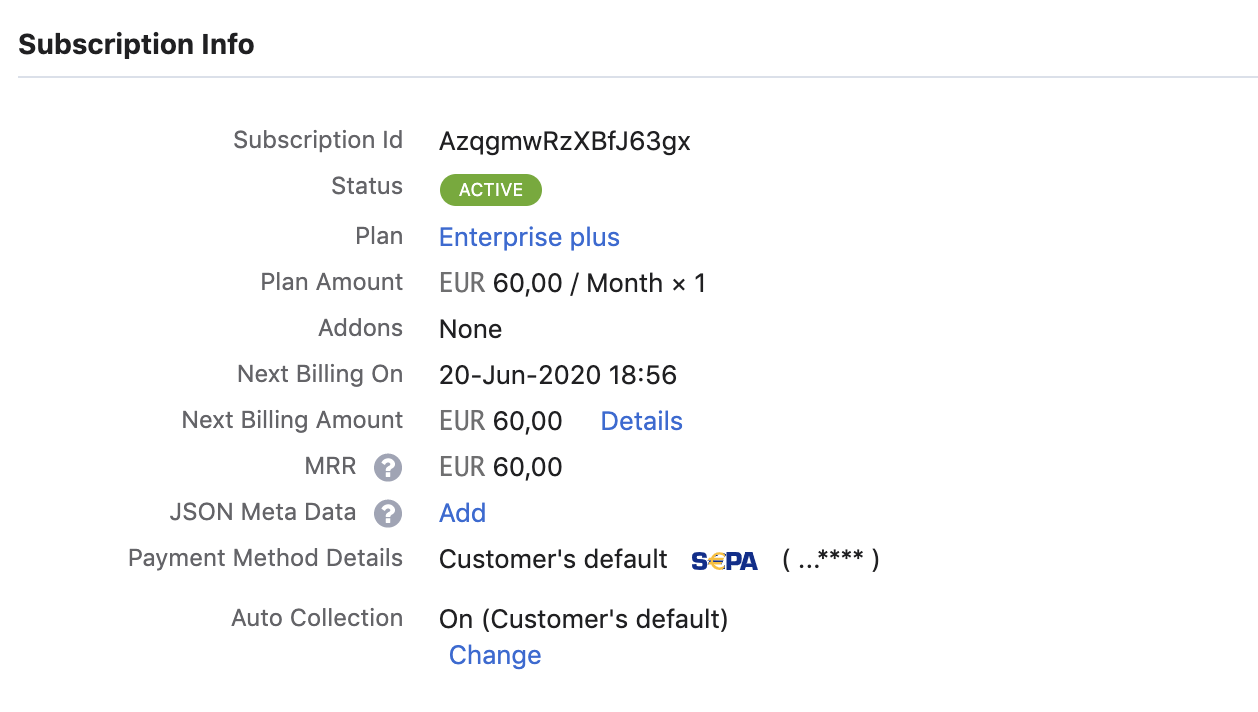Click the Addons value None

[x=470, y=329]
